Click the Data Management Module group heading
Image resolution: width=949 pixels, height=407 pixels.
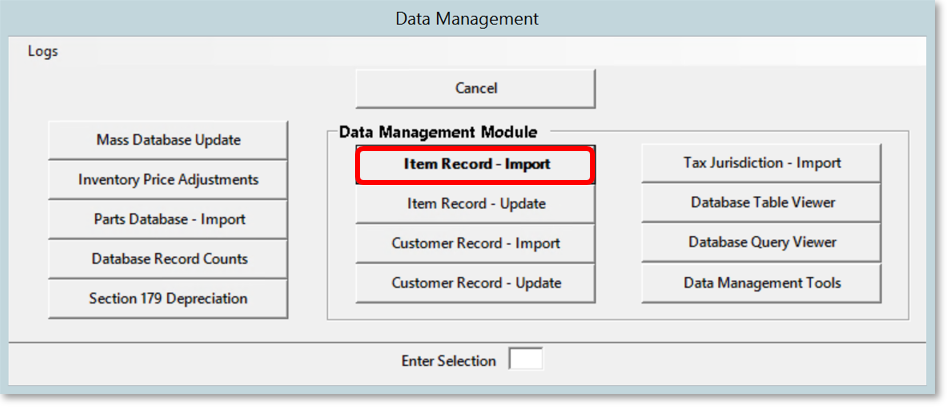click(438, 132)
